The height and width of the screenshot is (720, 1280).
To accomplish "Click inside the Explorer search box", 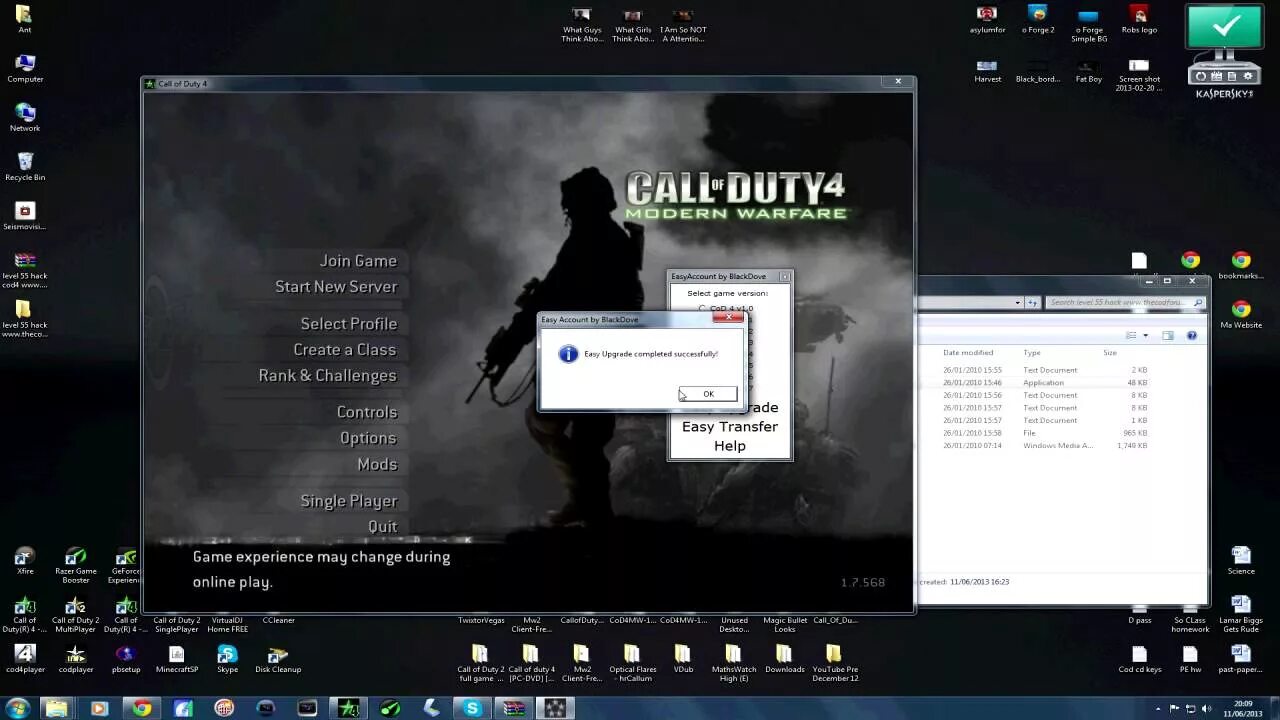I will (x=1120, y=302).
